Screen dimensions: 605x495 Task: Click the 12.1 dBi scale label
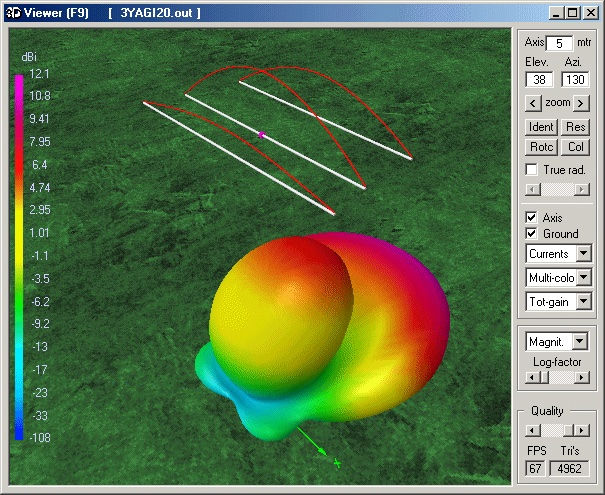click(x=39, y=73)
